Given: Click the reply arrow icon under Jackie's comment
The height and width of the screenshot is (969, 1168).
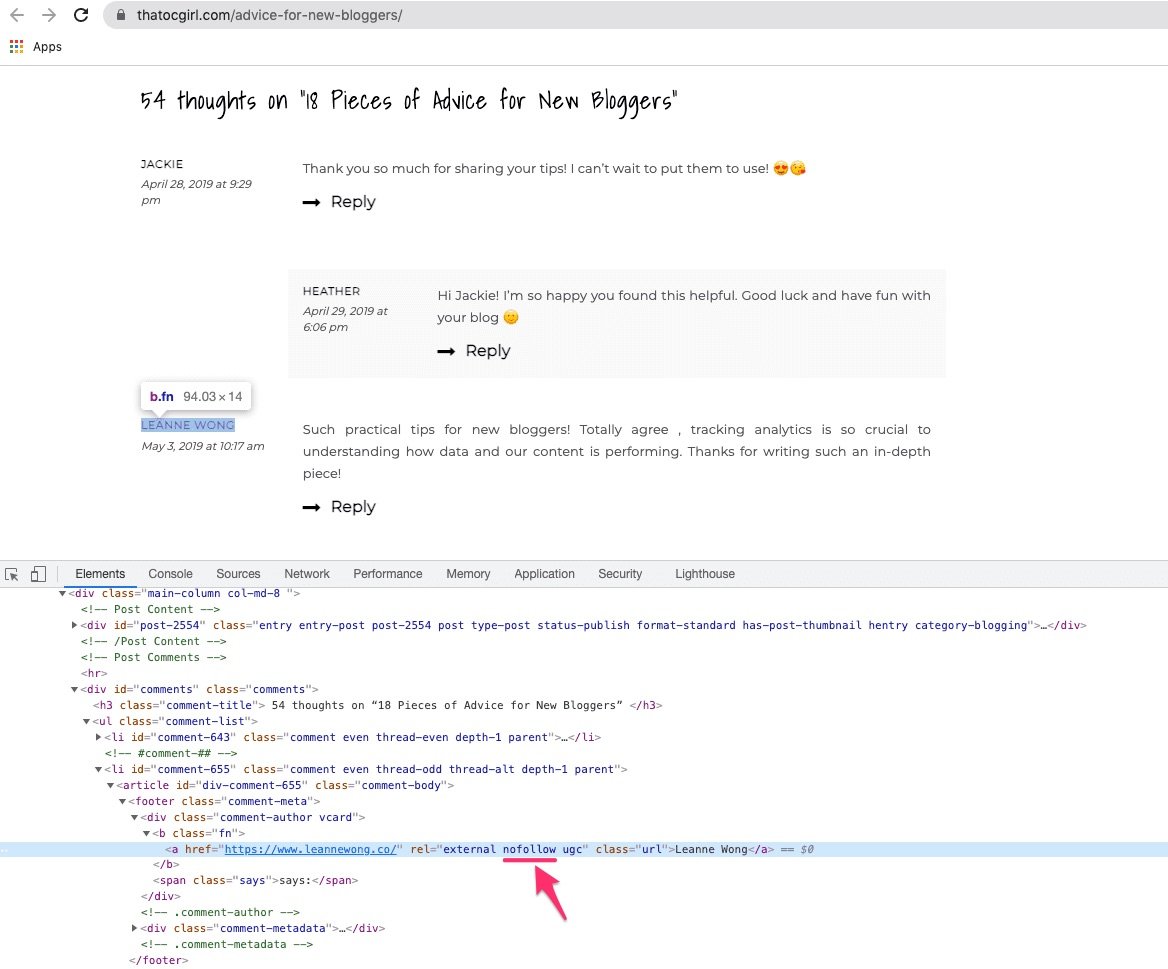Looking at the screenshot, I should (313, 201).
